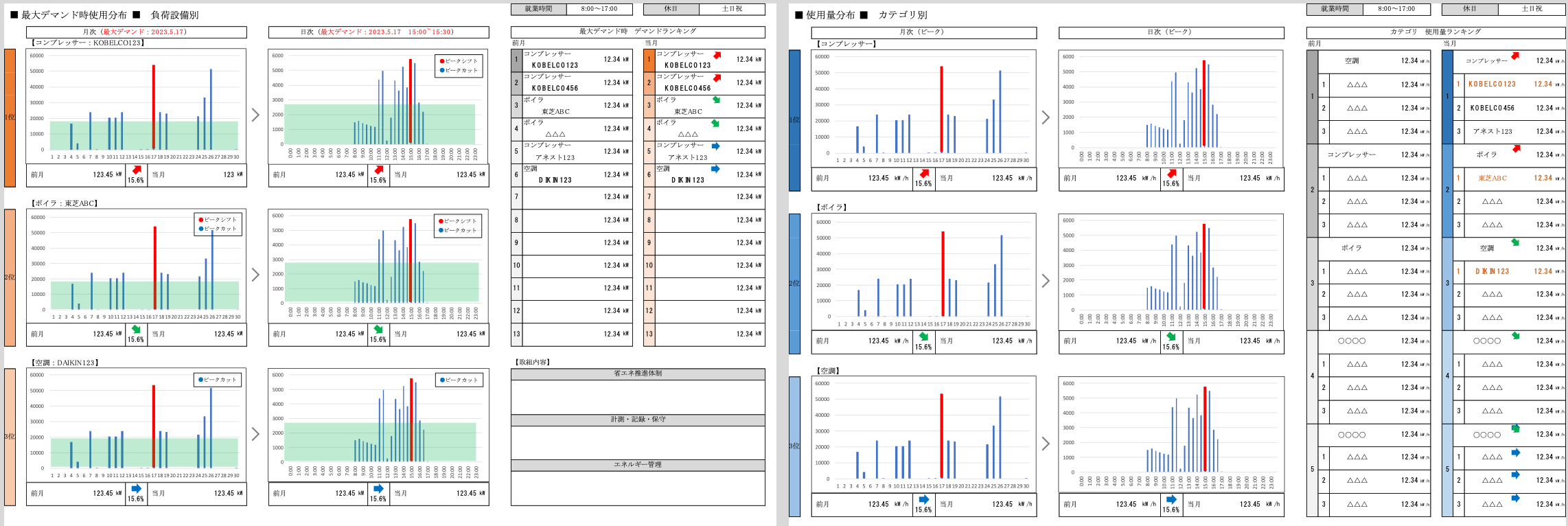This screenshot has height=526, width=1568.
Task: Click the カテゴリ 使用量ランキング title
Action: (x=1436, y=32)
